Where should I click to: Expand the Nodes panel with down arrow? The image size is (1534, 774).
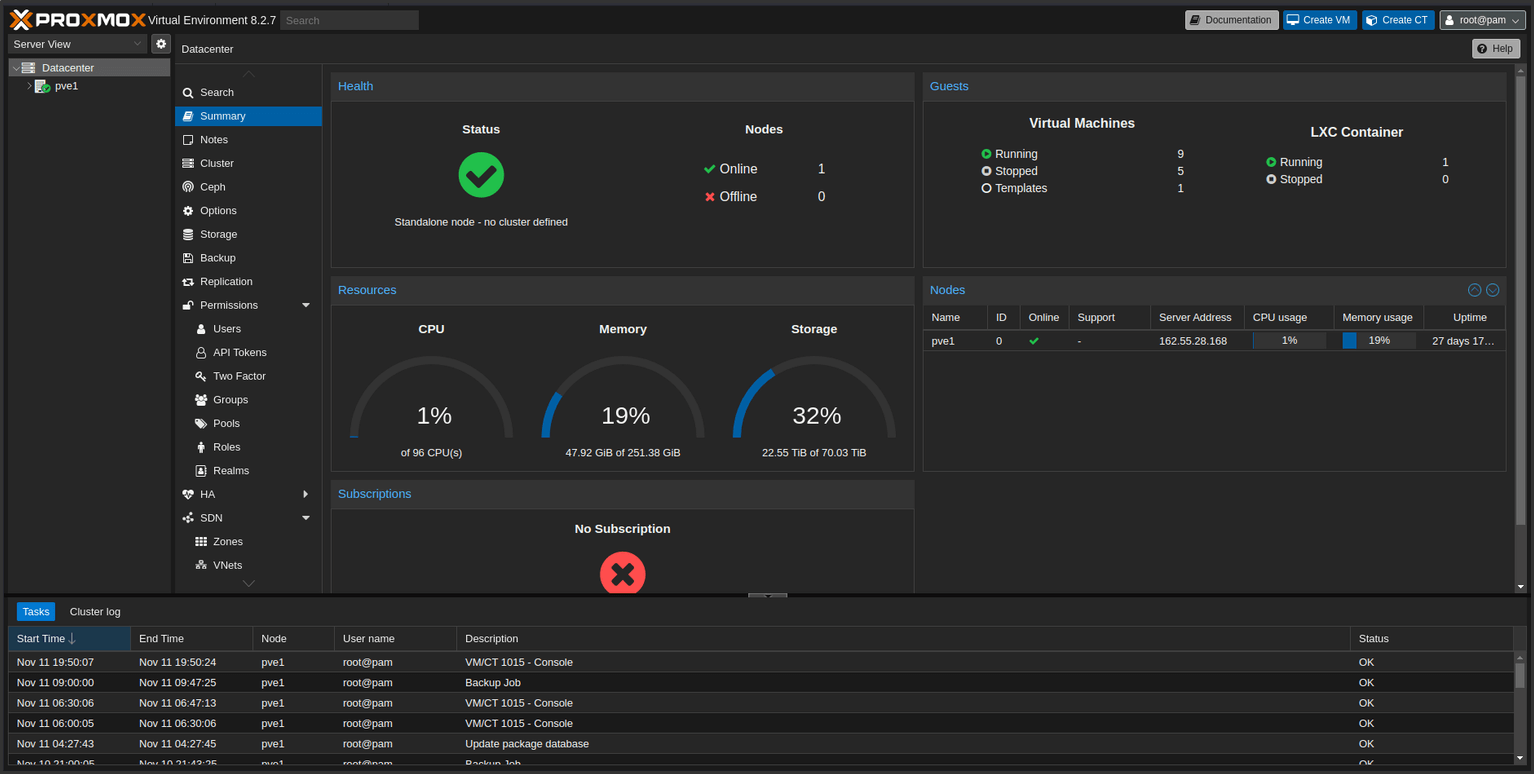[x=1493, y=290]
